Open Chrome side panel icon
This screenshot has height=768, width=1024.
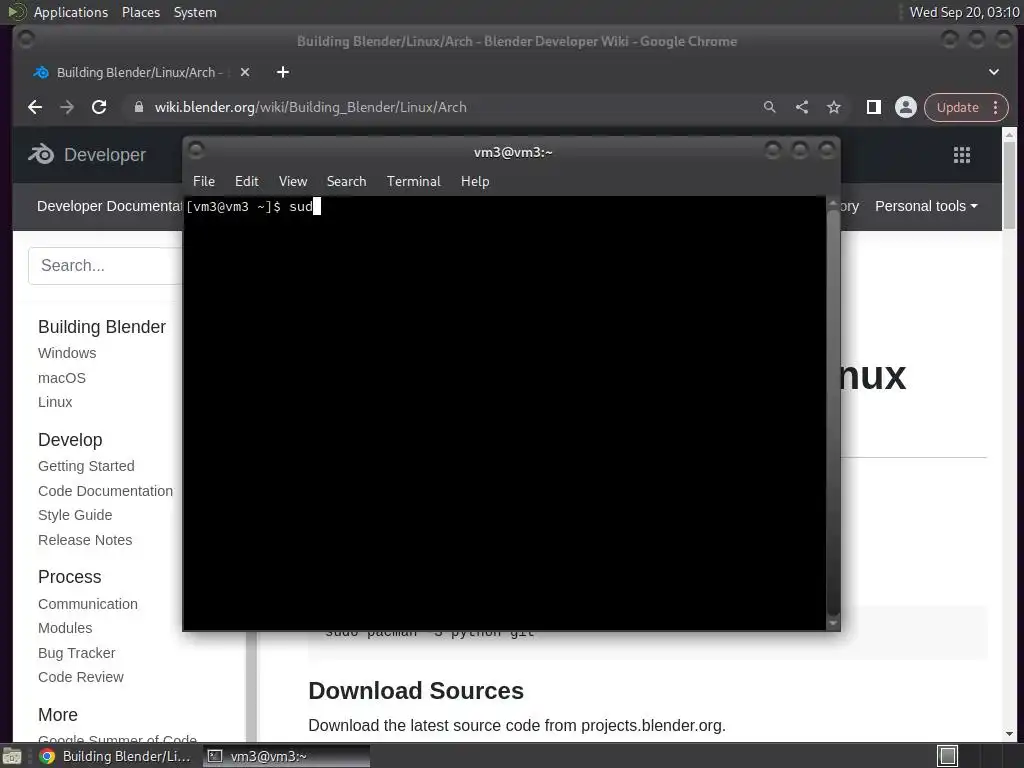(x=873, y=107)
